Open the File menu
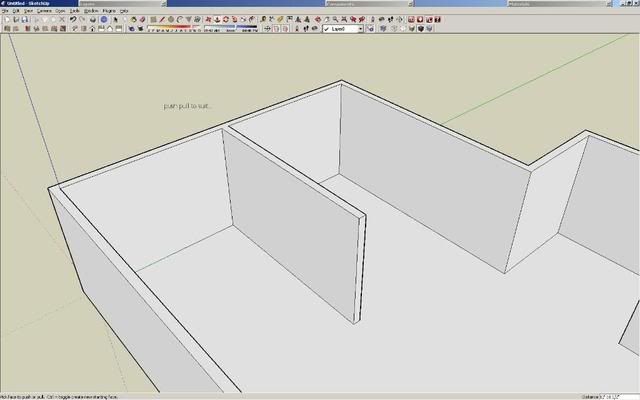Screen dimensions: 640x400 coord(5,11)
